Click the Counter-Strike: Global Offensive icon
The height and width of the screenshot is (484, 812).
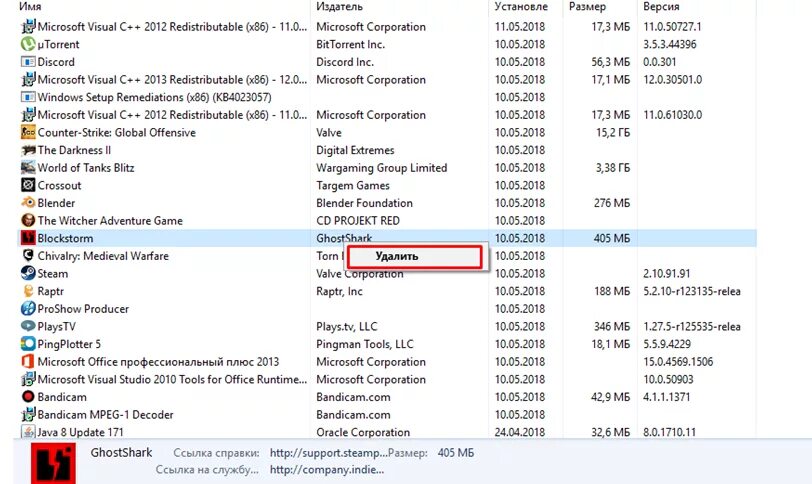28,133
